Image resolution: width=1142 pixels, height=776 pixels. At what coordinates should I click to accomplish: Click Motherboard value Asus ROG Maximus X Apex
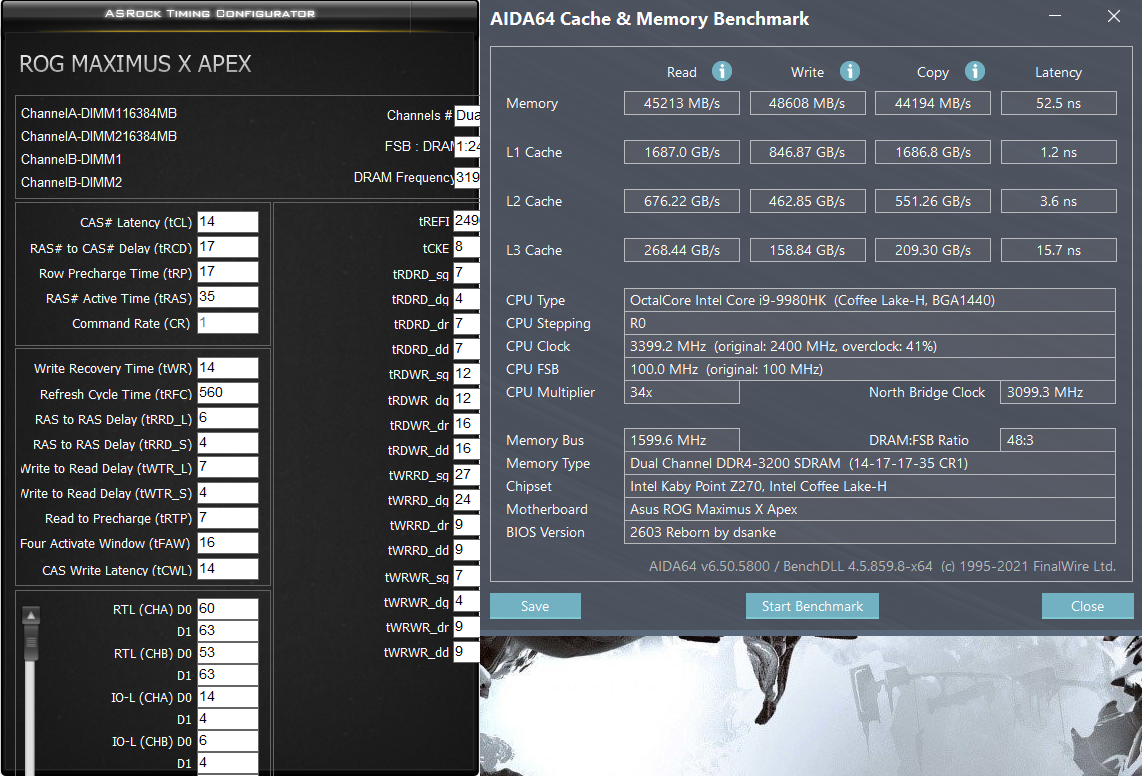pos(870,509)
